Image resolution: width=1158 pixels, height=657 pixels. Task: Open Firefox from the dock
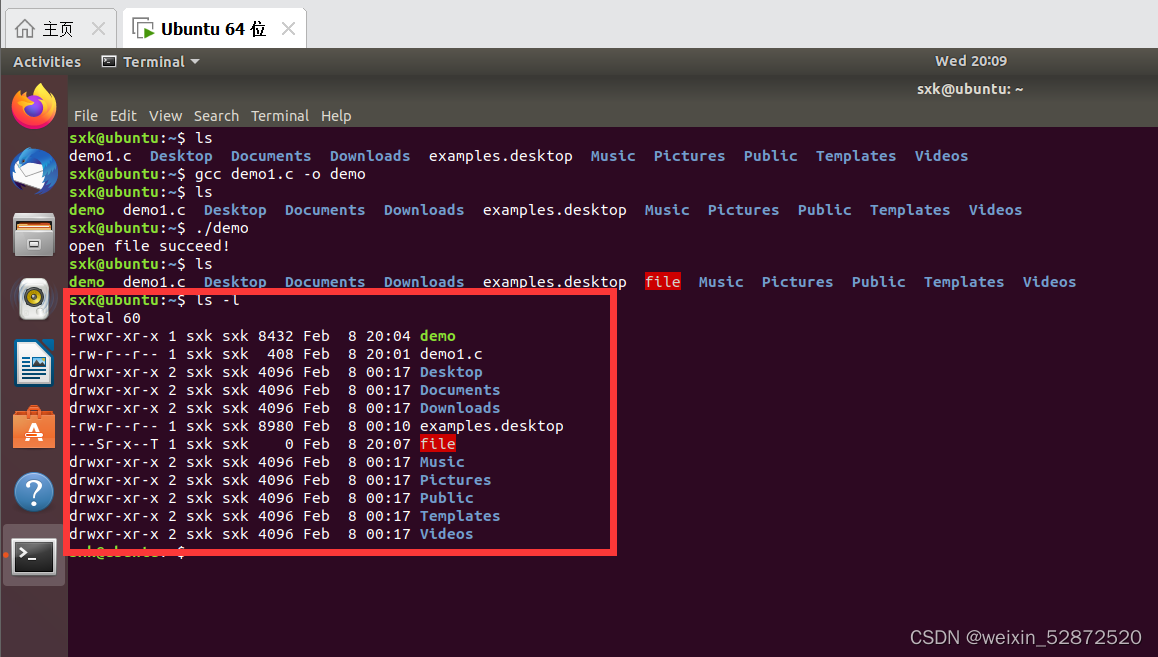[x=34, y=106]
